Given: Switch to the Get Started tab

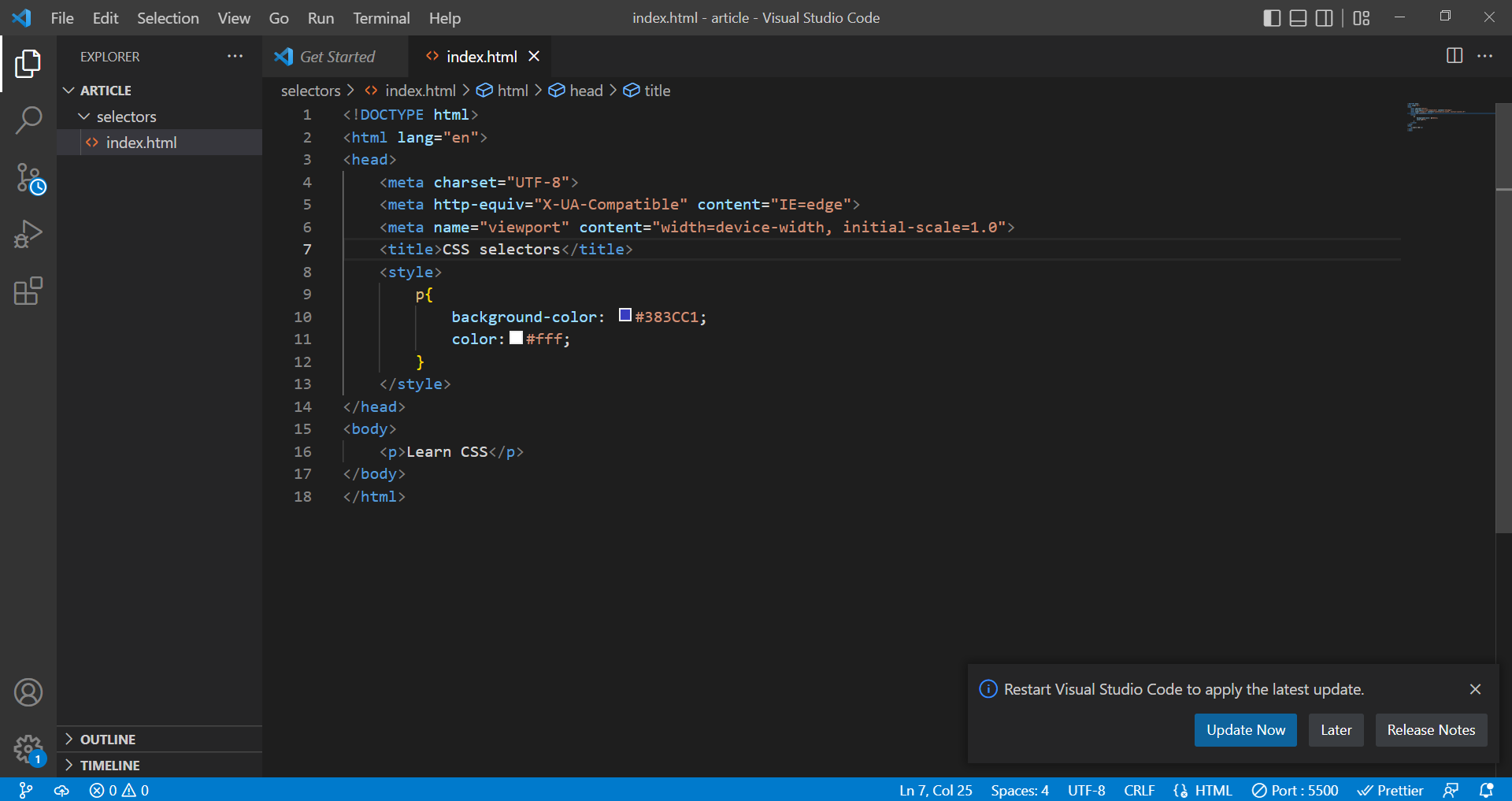Looking at the screenshot, I should [336, 56].
